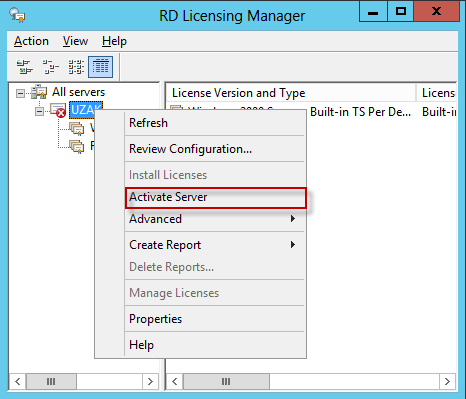
Task: Switch to the List view toolbar icon
Action: click(76, 66)
